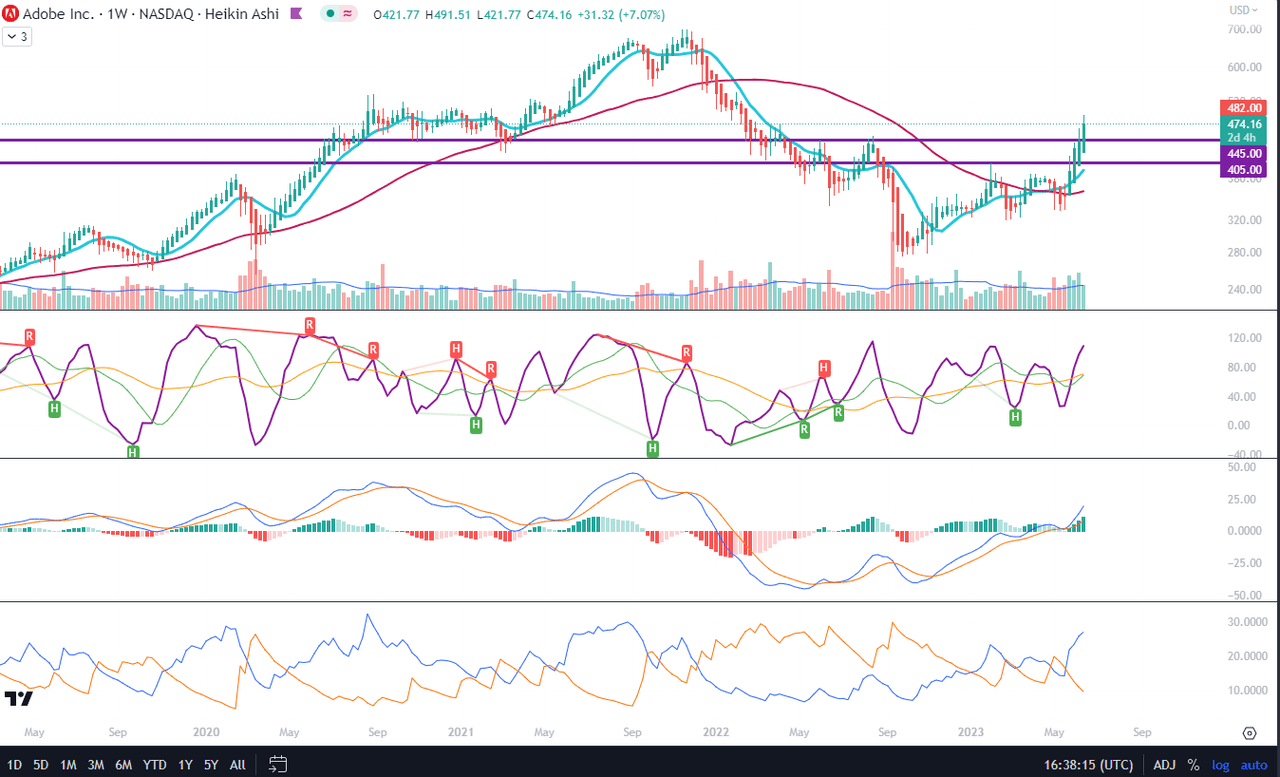This screenshot has height=777, width=1280.
Task: Open chart settings gear near time axis
Action: (1249, 733)
